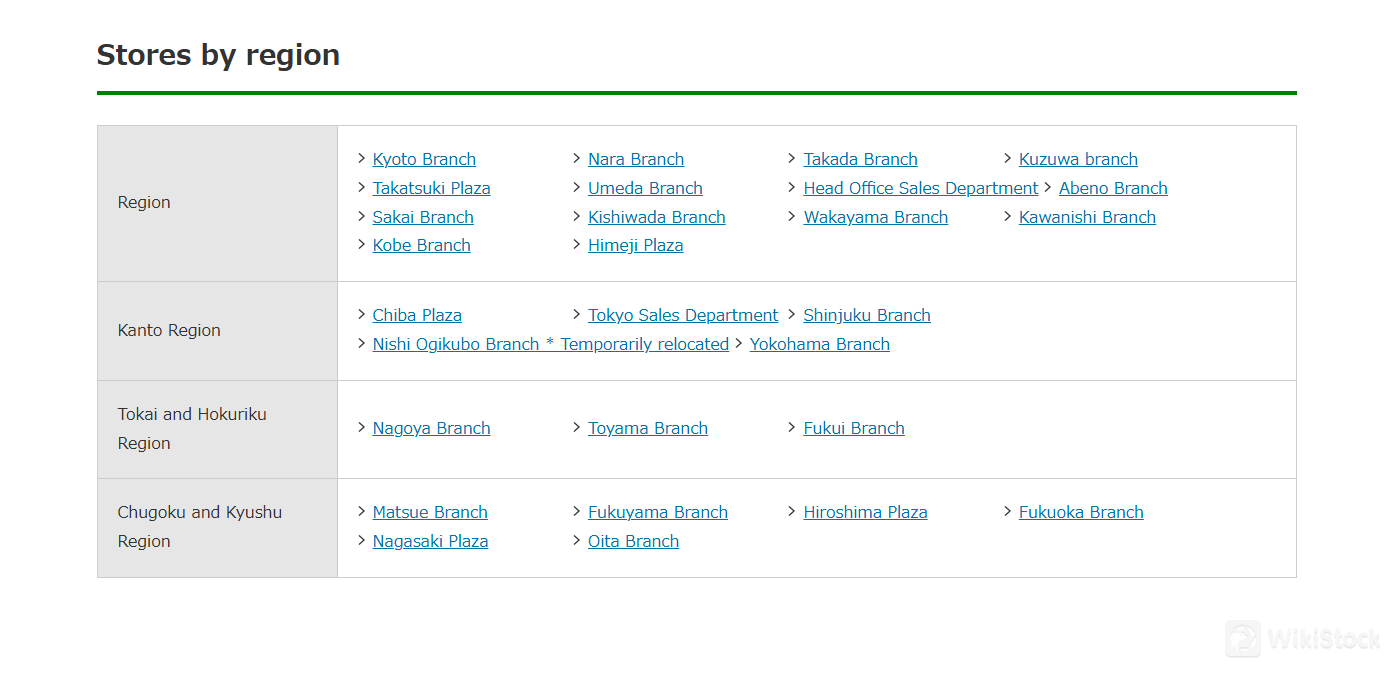The height and width of the screenshot is (674, 1390).
Task: Go to Abeno Branch page
Action: point(1113,188)
